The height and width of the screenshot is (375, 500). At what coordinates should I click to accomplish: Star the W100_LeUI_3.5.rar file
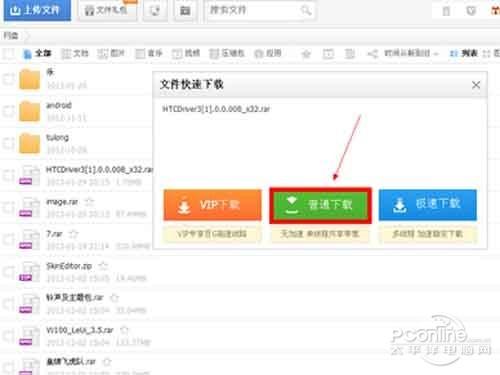coord(124,330)
